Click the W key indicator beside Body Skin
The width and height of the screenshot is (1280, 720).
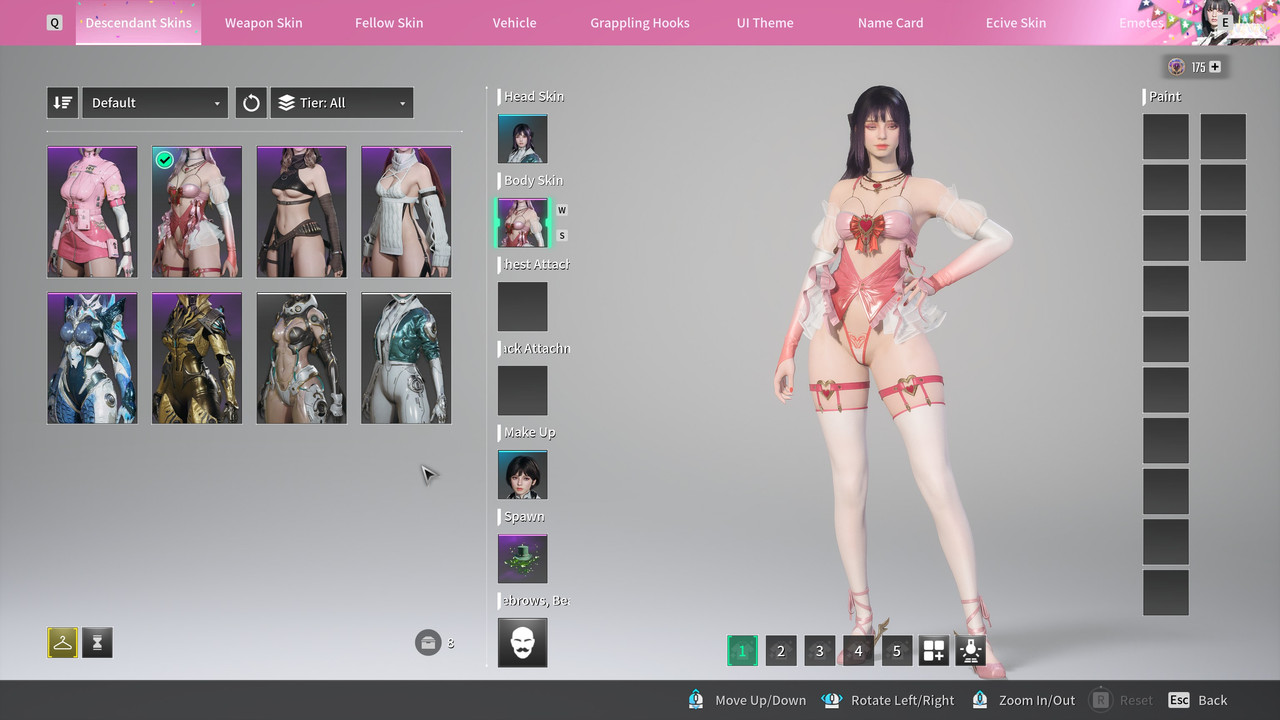click(562, 210)
